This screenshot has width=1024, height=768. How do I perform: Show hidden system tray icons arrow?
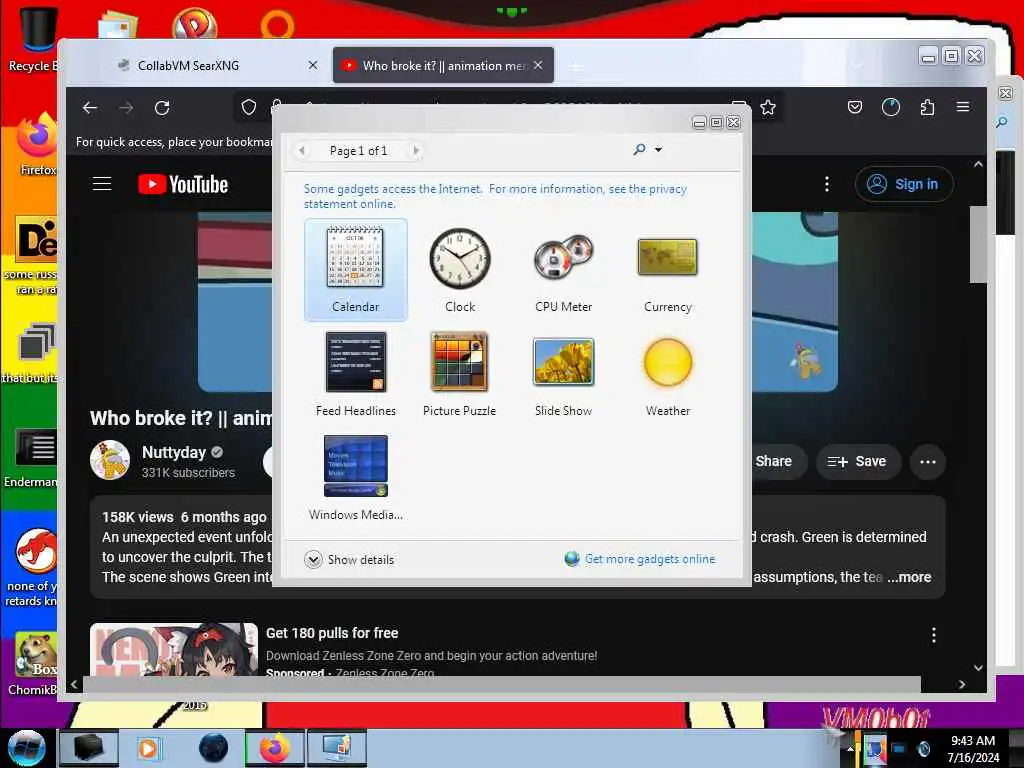(x=850, y=748)
